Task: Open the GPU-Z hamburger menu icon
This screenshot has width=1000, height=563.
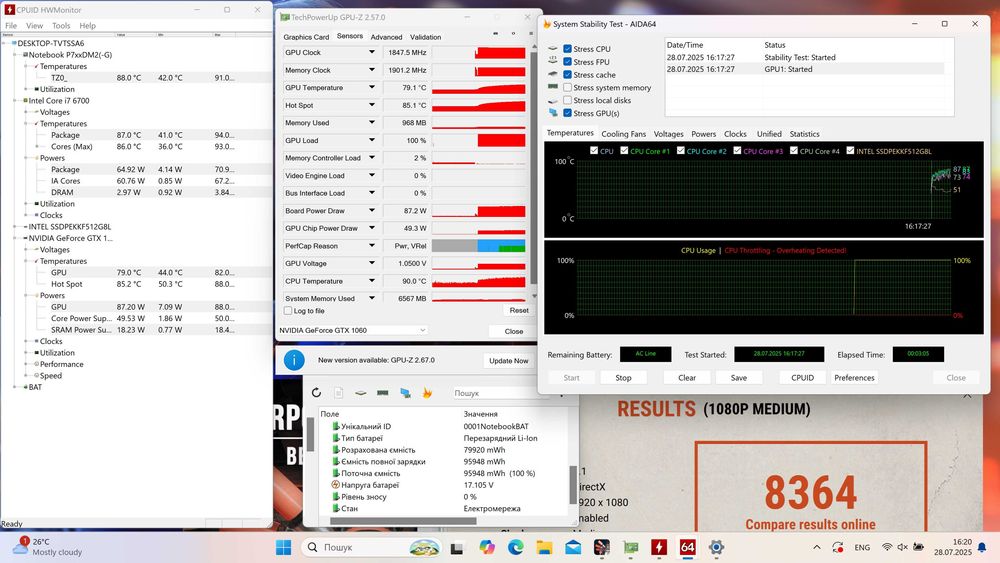Action: (531, 33)
